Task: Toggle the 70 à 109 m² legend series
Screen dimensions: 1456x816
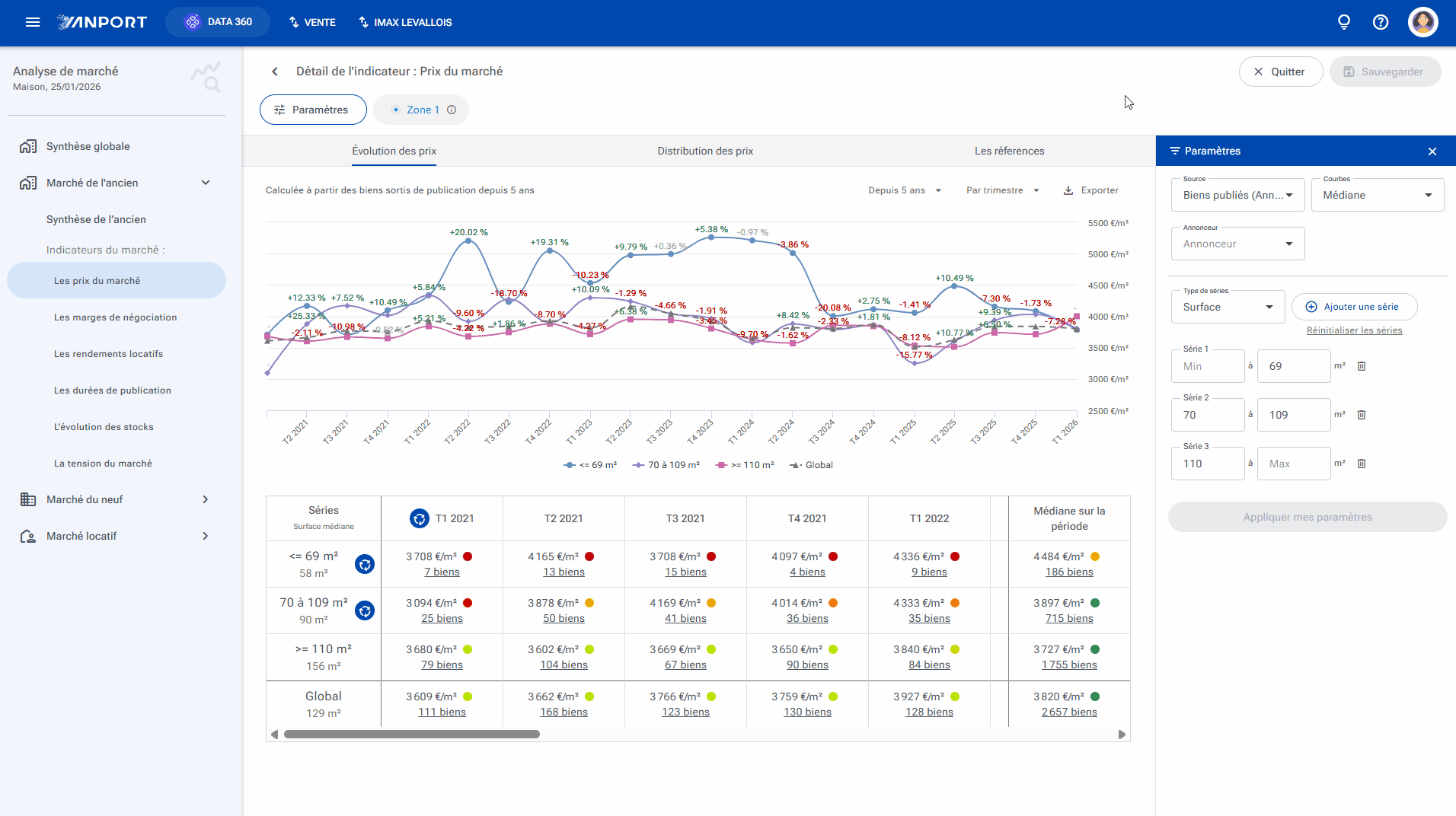Action: (x=666, y=465)
